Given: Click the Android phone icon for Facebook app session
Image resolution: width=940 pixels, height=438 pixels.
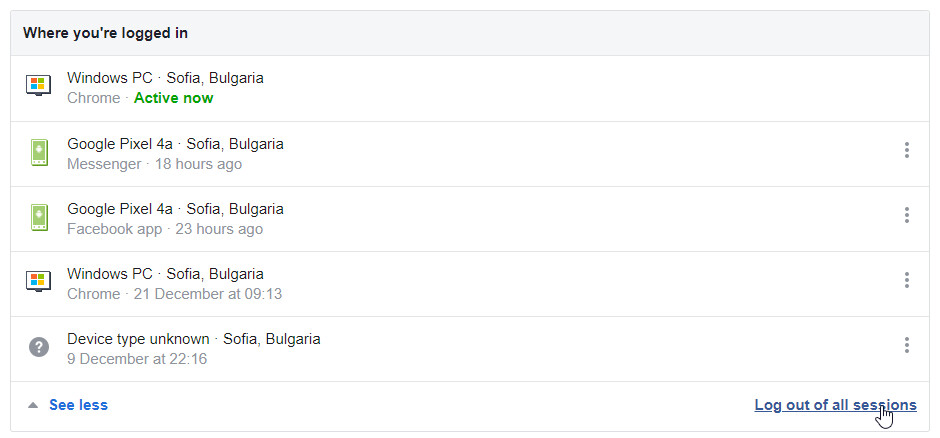Looking at the screenshot, I should click(x=39, y=218).
